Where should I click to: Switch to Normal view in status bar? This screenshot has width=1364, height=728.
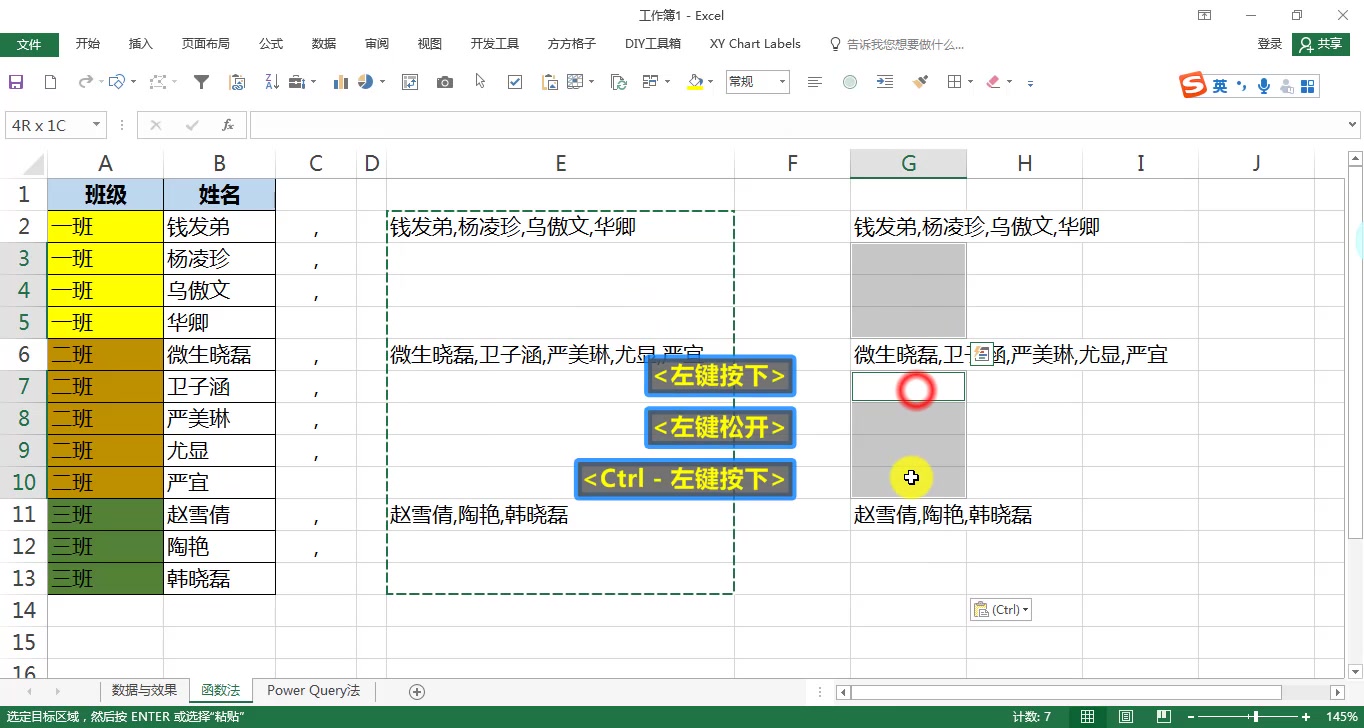point(1087,716)
